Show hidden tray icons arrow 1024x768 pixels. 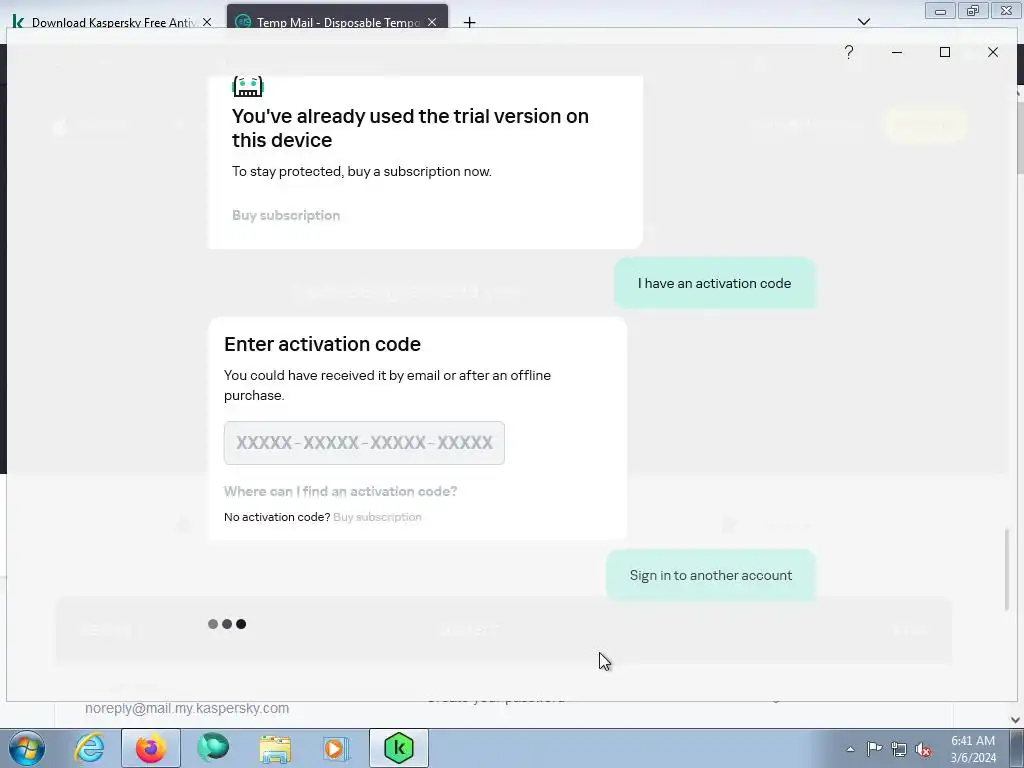pos(850,749)
